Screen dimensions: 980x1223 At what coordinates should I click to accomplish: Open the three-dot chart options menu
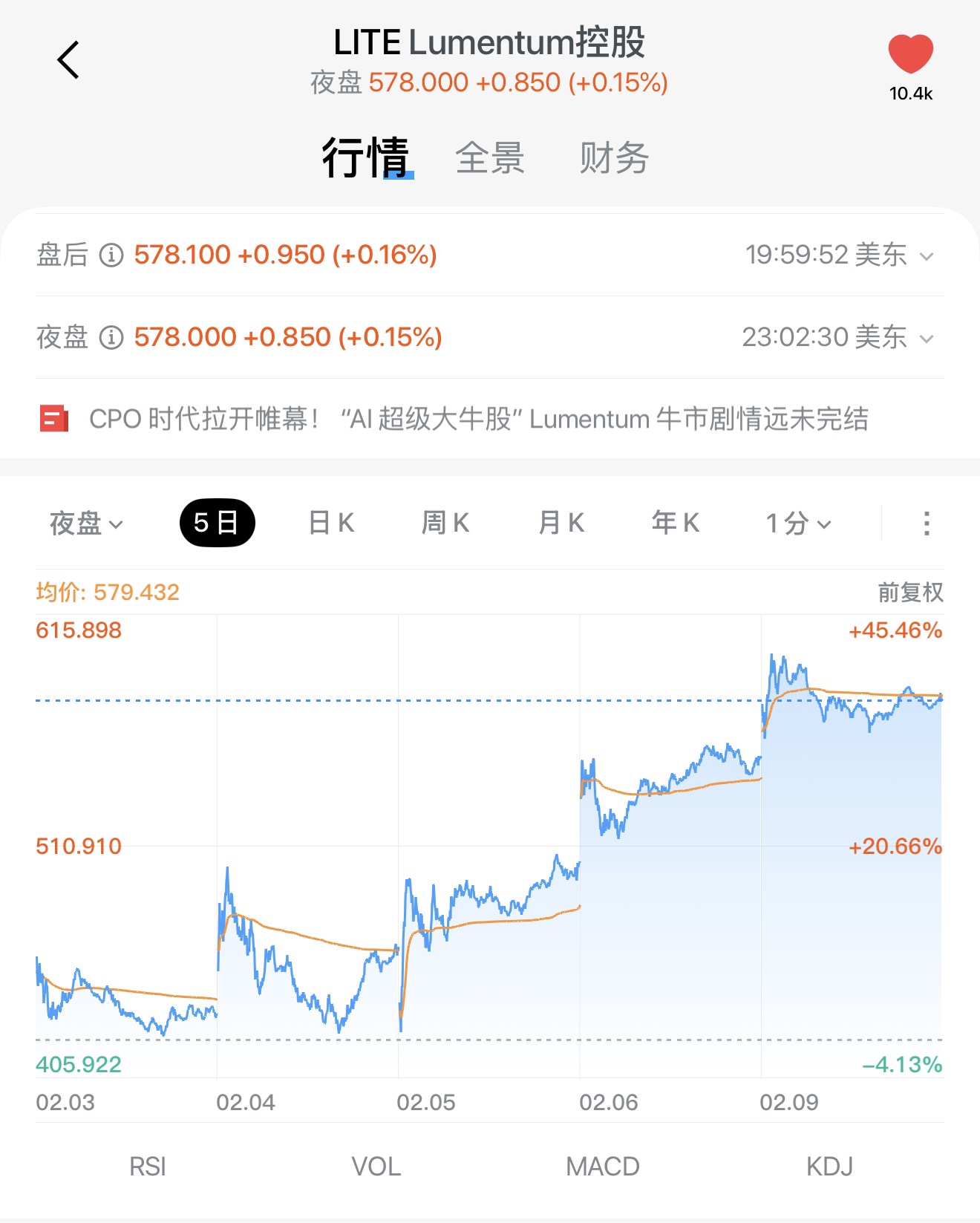926,524
